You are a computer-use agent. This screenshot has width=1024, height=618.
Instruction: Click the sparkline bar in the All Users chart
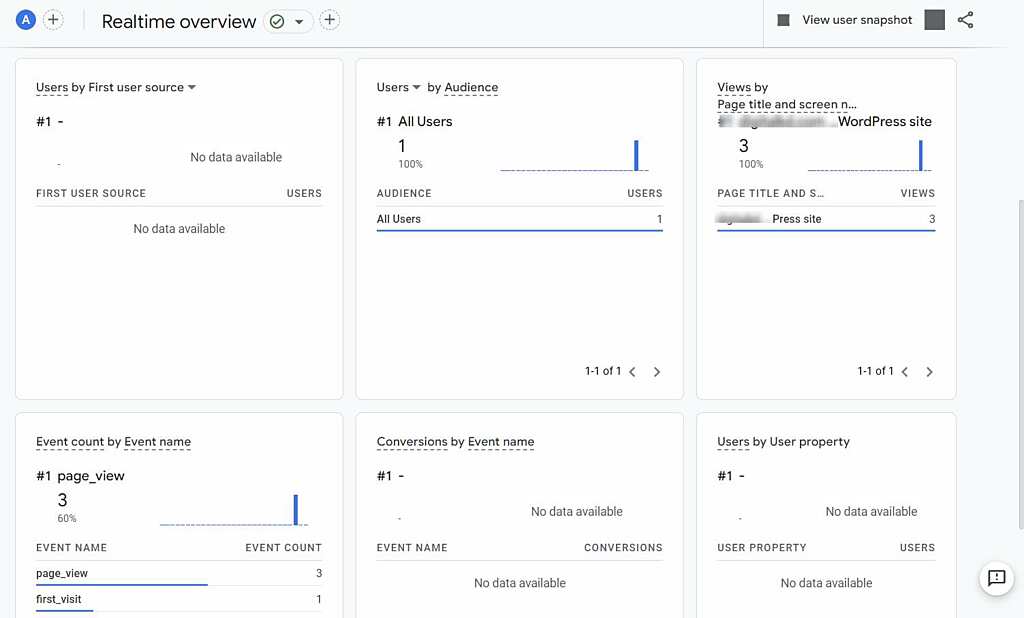[636, 155]
